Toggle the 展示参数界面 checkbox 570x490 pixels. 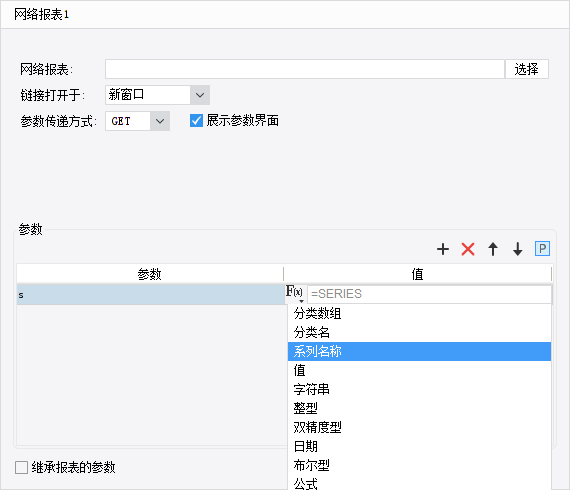coord(196,121)
